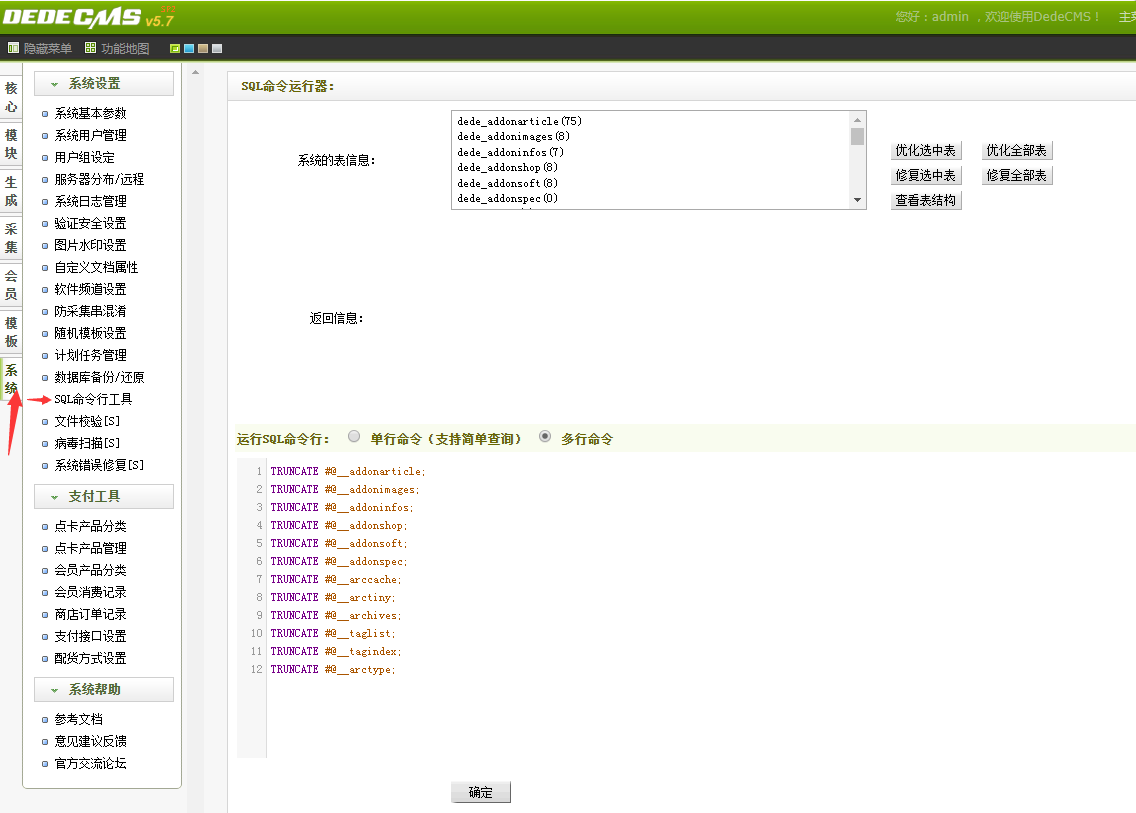Switch to the 核心 side tab
This screenshot has height=813, width=1136.
point(11,97)
